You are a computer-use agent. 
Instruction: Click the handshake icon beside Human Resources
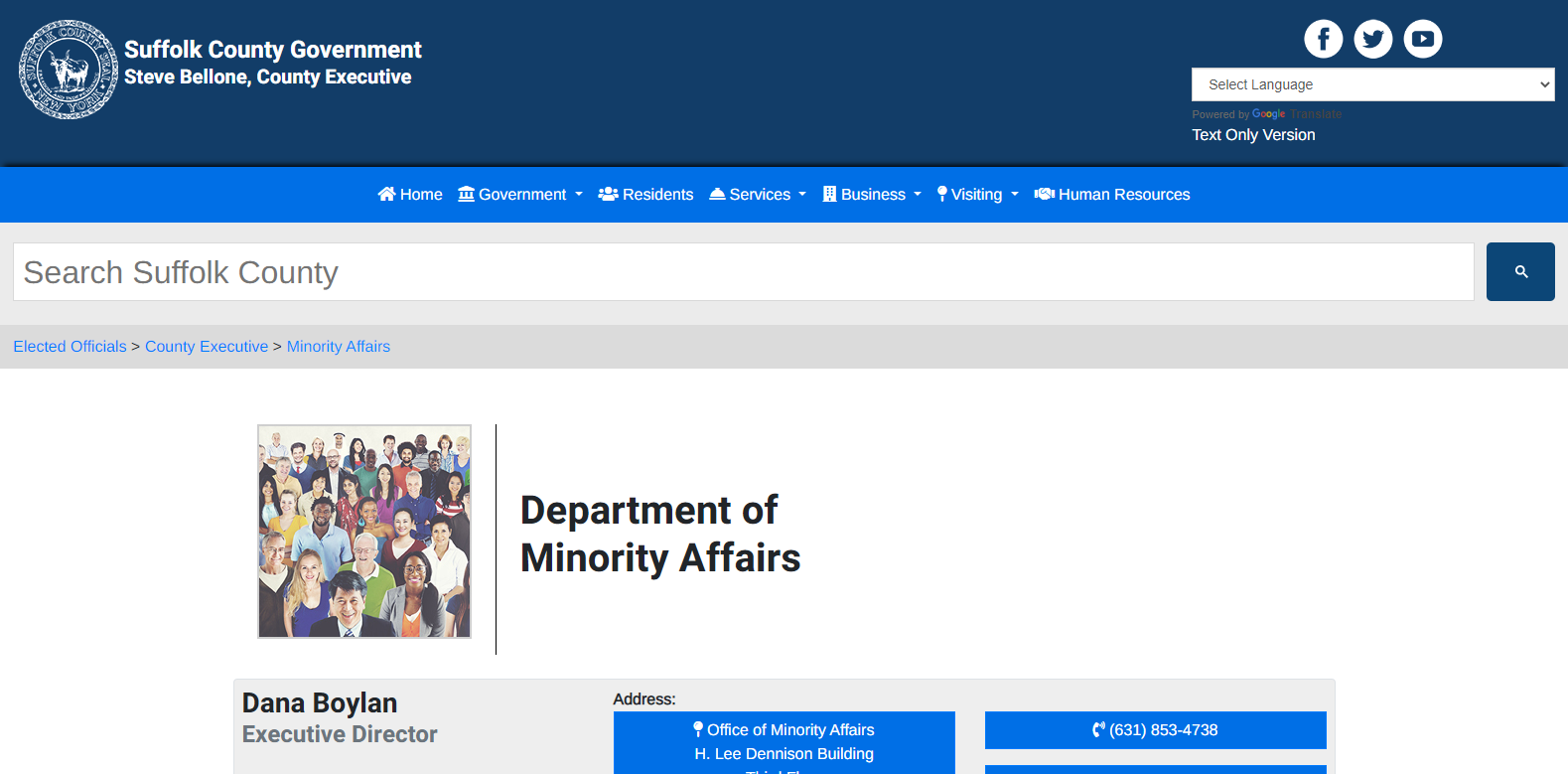coord(1044,194)
